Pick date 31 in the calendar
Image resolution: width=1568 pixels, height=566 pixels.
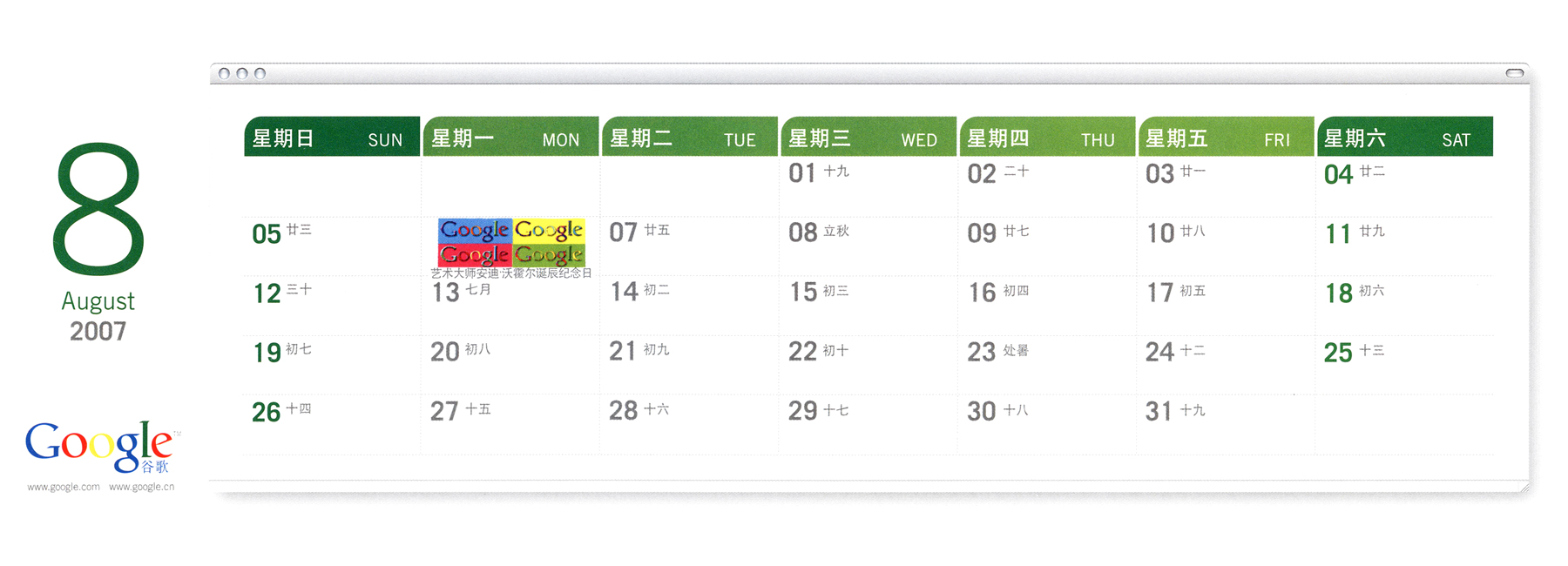pos(1159,411)
